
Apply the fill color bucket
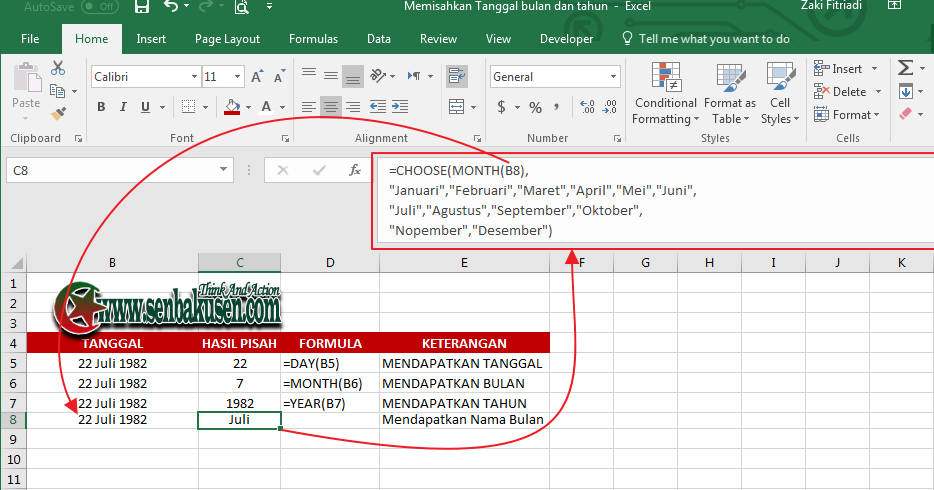point(232,107)
